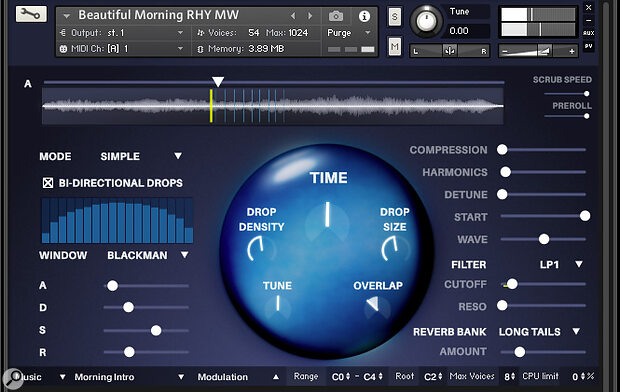The width and height of the screenshot is (620, 392).
Task: Click the pan L-R slider
Action: coord(450,51)
